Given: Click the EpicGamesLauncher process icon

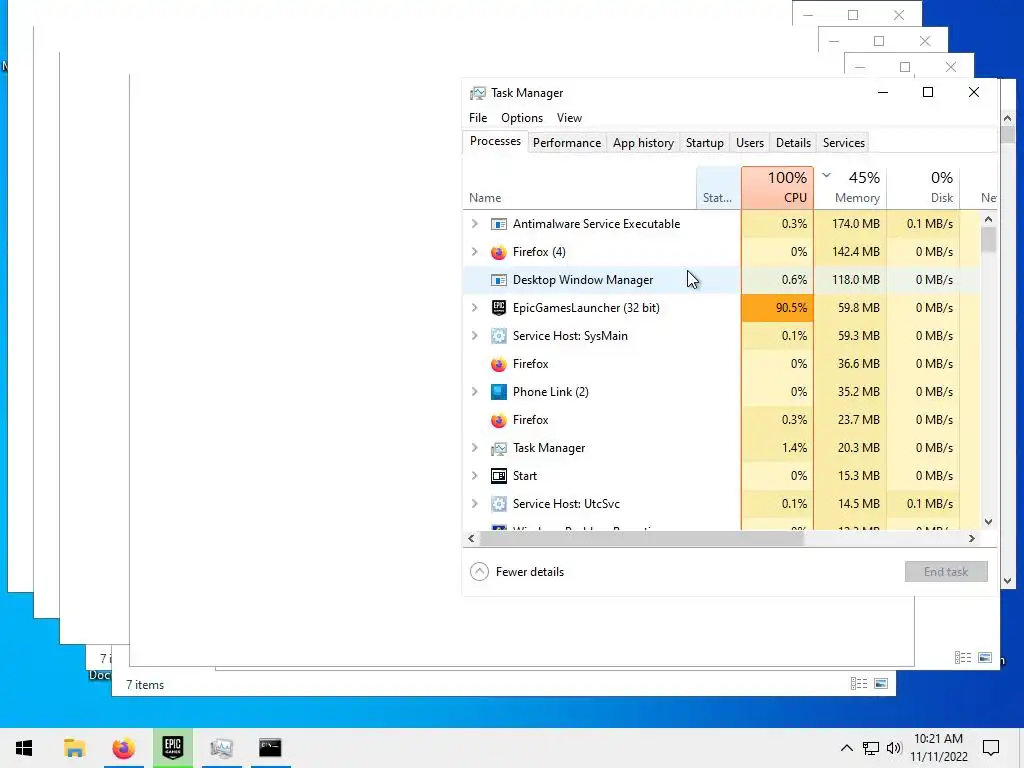Looking at the screenshot, I should click(498, 308).
